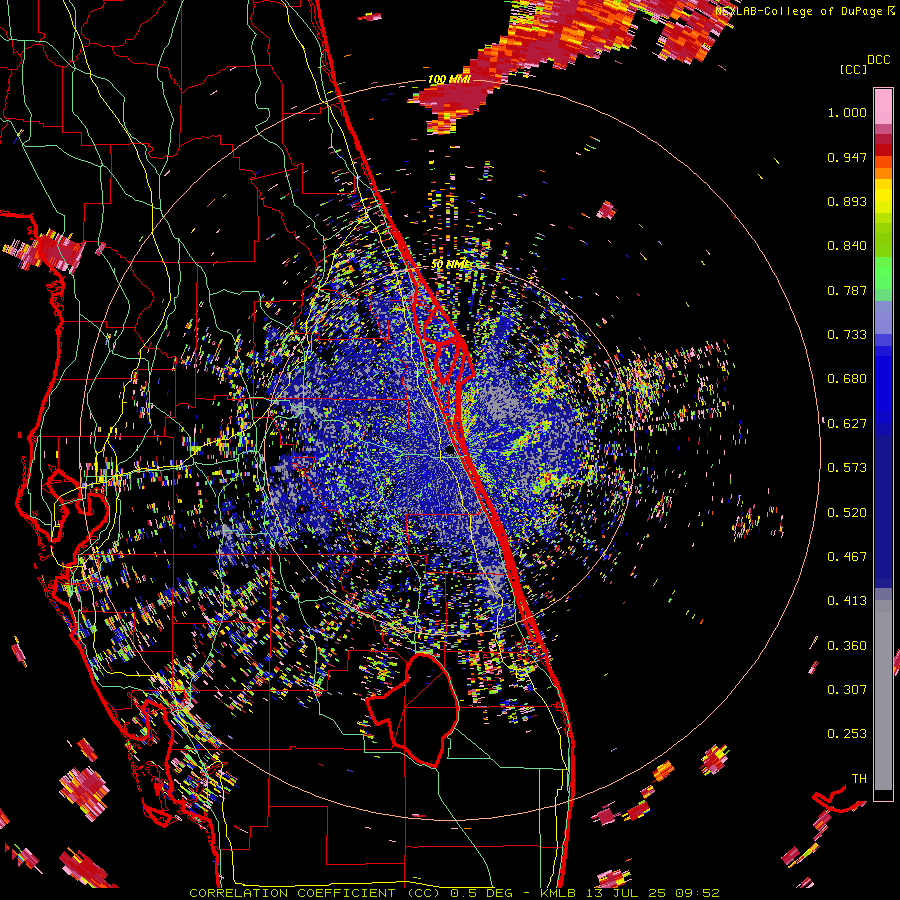The image size is (900, 900).
Task: Pick the green segment of the color bar
Action: 883,273
